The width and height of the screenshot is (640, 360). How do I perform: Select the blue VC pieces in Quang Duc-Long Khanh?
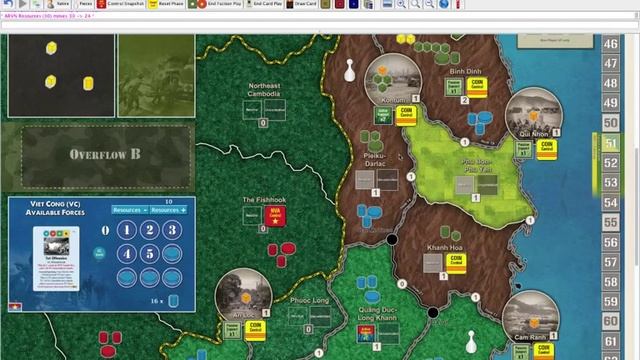pyautogui.click(x=368, y=289)
